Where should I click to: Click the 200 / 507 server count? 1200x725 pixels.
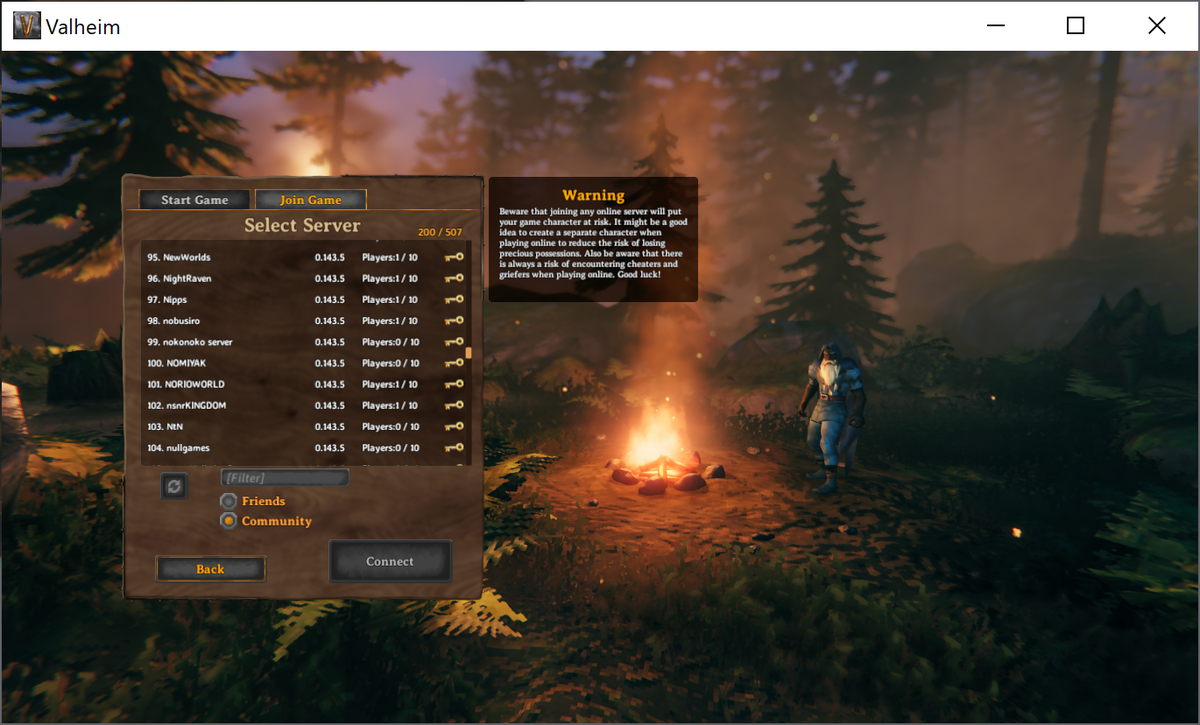[440, 232]
